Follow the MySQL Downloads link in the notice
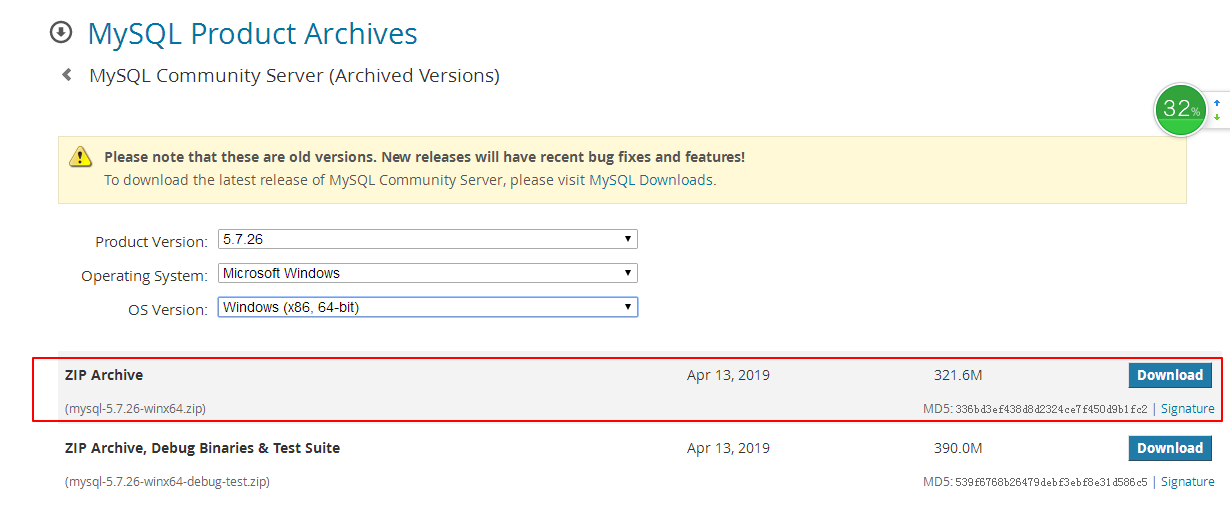This screenshot has width=1230, height=507. [x=651, y=180]
